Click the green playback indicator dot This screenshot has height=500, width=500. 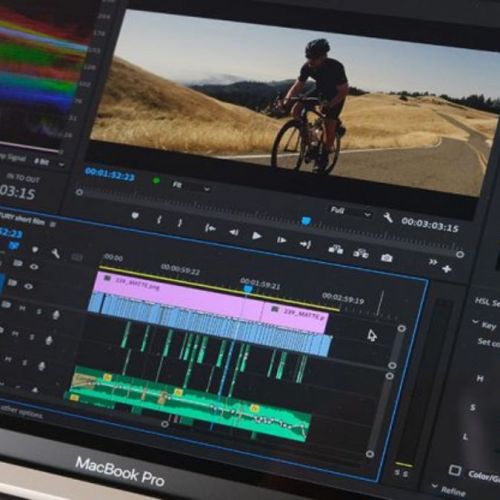156,181
